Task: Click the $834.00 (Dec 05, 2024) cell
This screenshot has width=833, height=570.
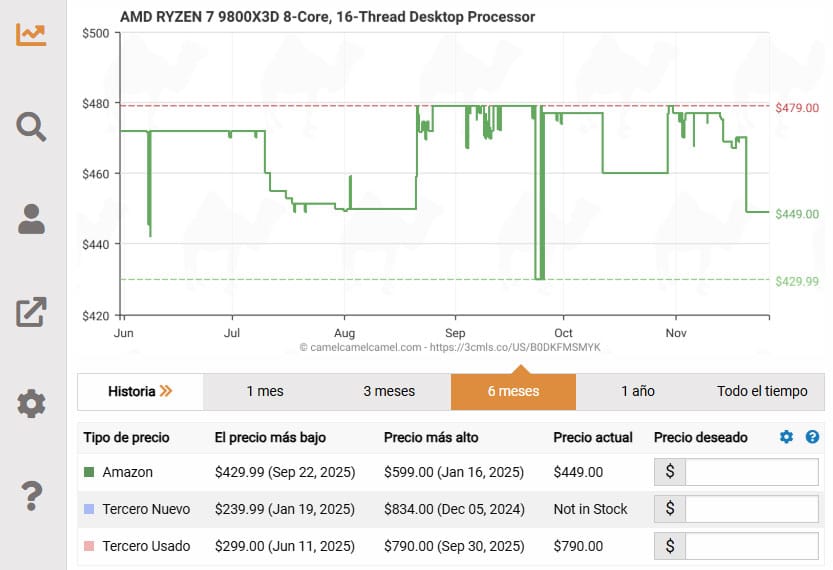Action: pyautogui.click(x=454, y=509)
